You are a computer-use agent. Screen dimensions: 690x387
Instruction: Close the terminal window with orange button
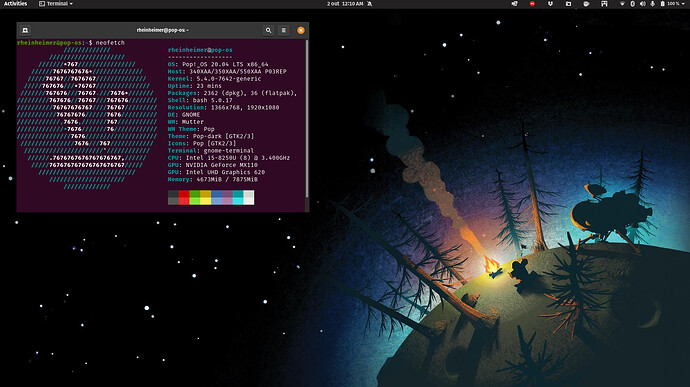click(301, 30)
